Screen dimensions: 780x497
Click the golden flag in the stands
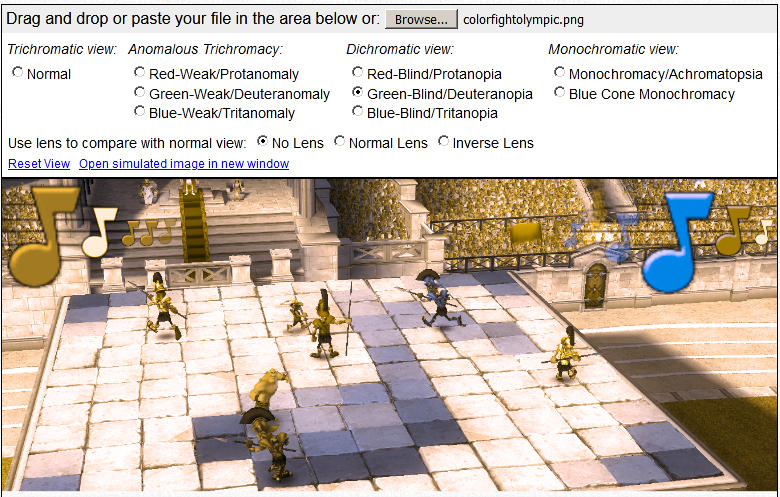[x=526, y=232]
